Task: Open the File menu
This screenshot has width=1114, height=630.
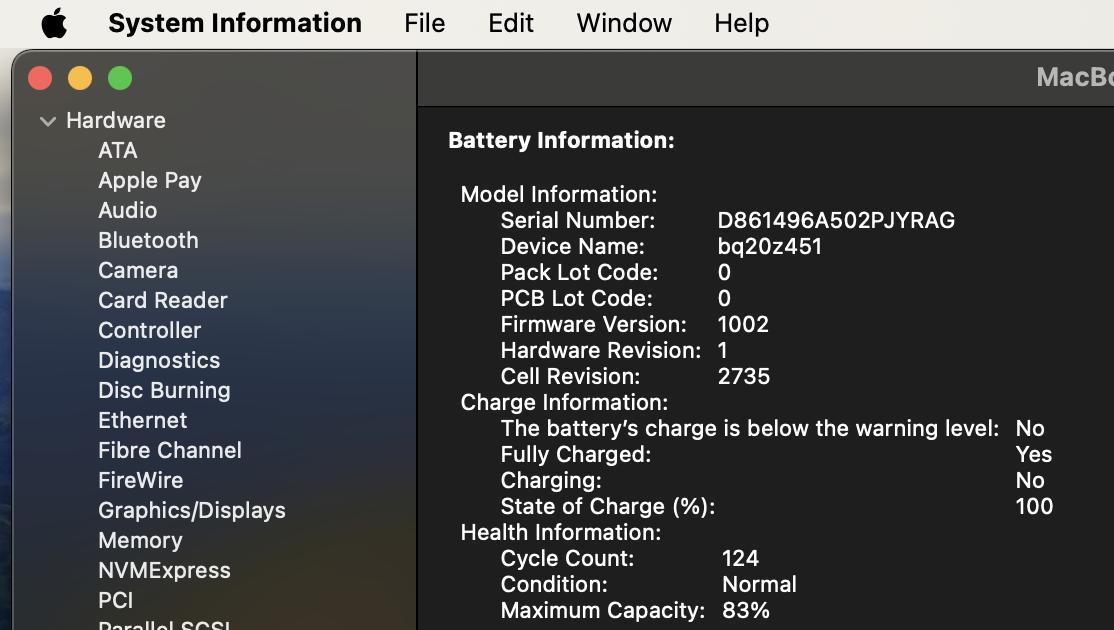Action: pyautogui.click(x=424, y=23)
